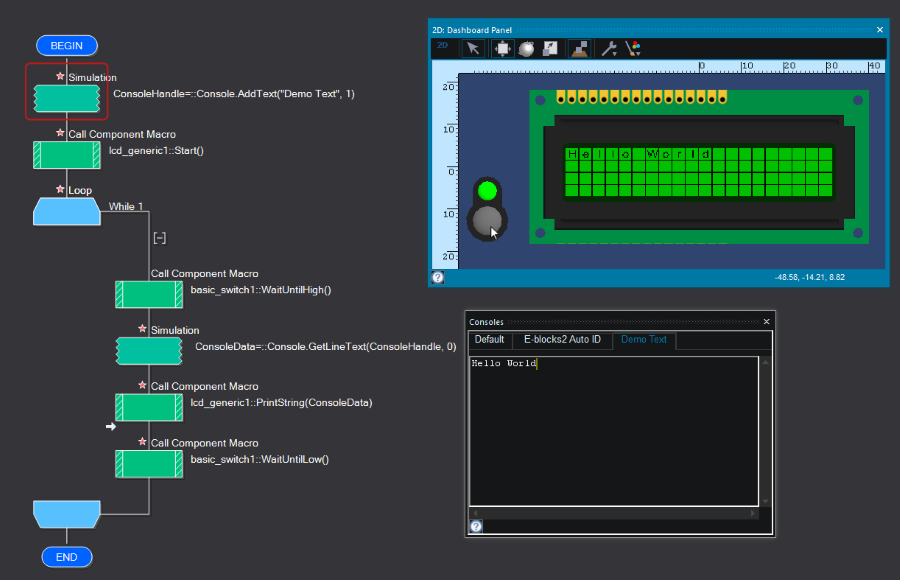This screenshot has width=900, height=580.
Task: Click lcd_generic1::PrintString(ConsoleData) label
Action: (281, 403)
